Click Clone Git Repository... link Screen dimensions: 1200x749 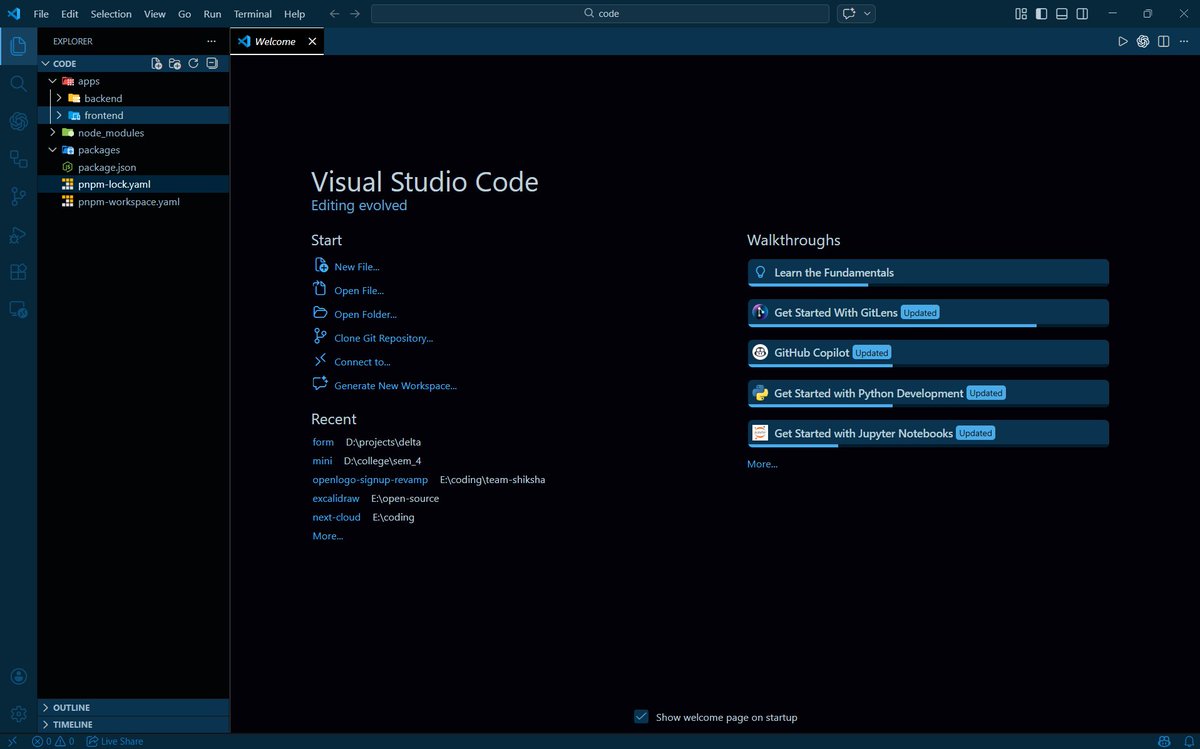tap(383, 338)
